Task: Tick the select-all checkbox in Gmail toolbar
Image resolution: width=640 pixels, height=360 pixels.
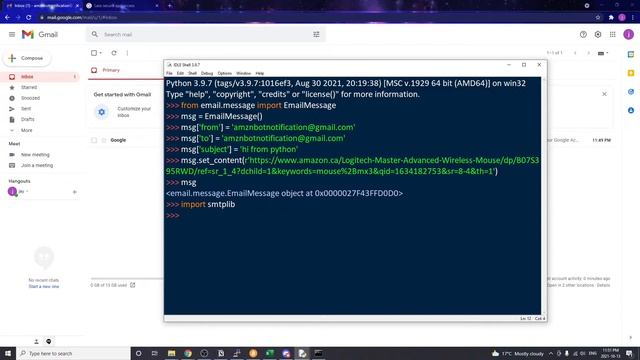Action: coord(94,53)
